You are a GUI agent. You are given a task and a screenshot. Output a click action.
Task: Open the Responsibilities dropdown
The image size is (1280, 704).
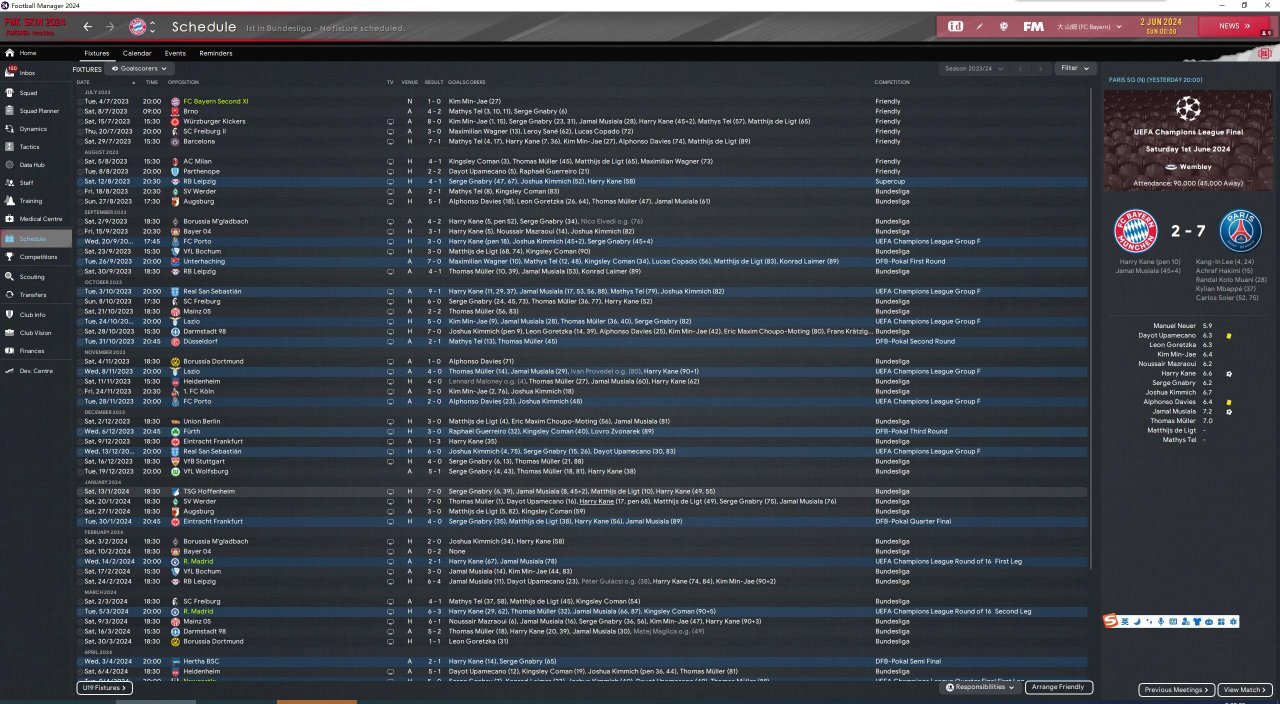tap(981, 688)
